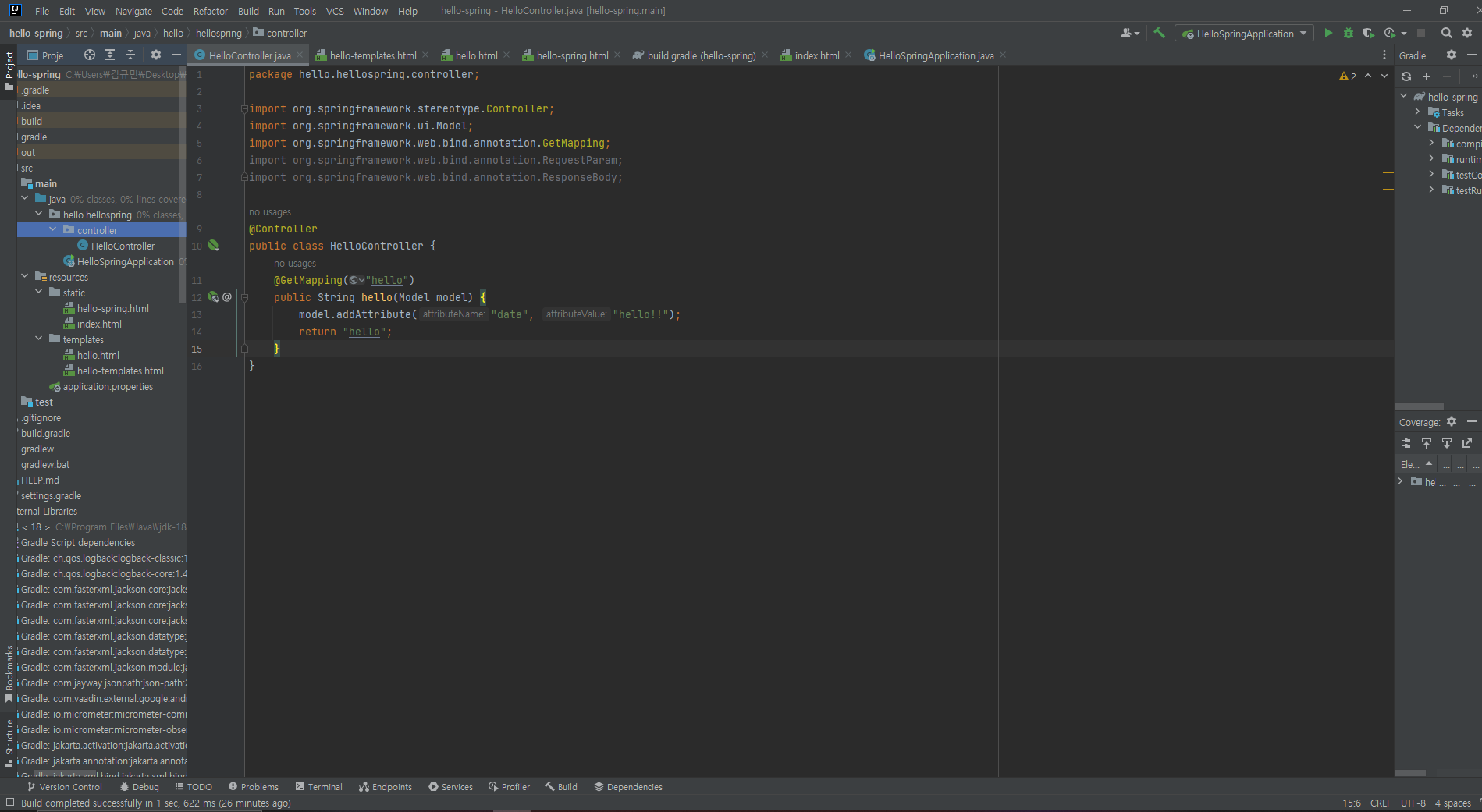
Task: Open Search Everywhere magnifier icon
Action: (x=1446, y=33)
